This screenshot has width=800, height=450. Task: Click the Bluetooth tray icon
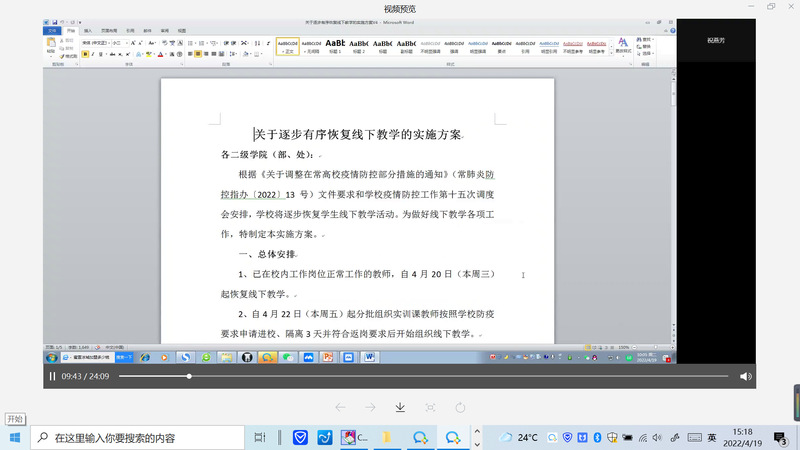[597, 438]
